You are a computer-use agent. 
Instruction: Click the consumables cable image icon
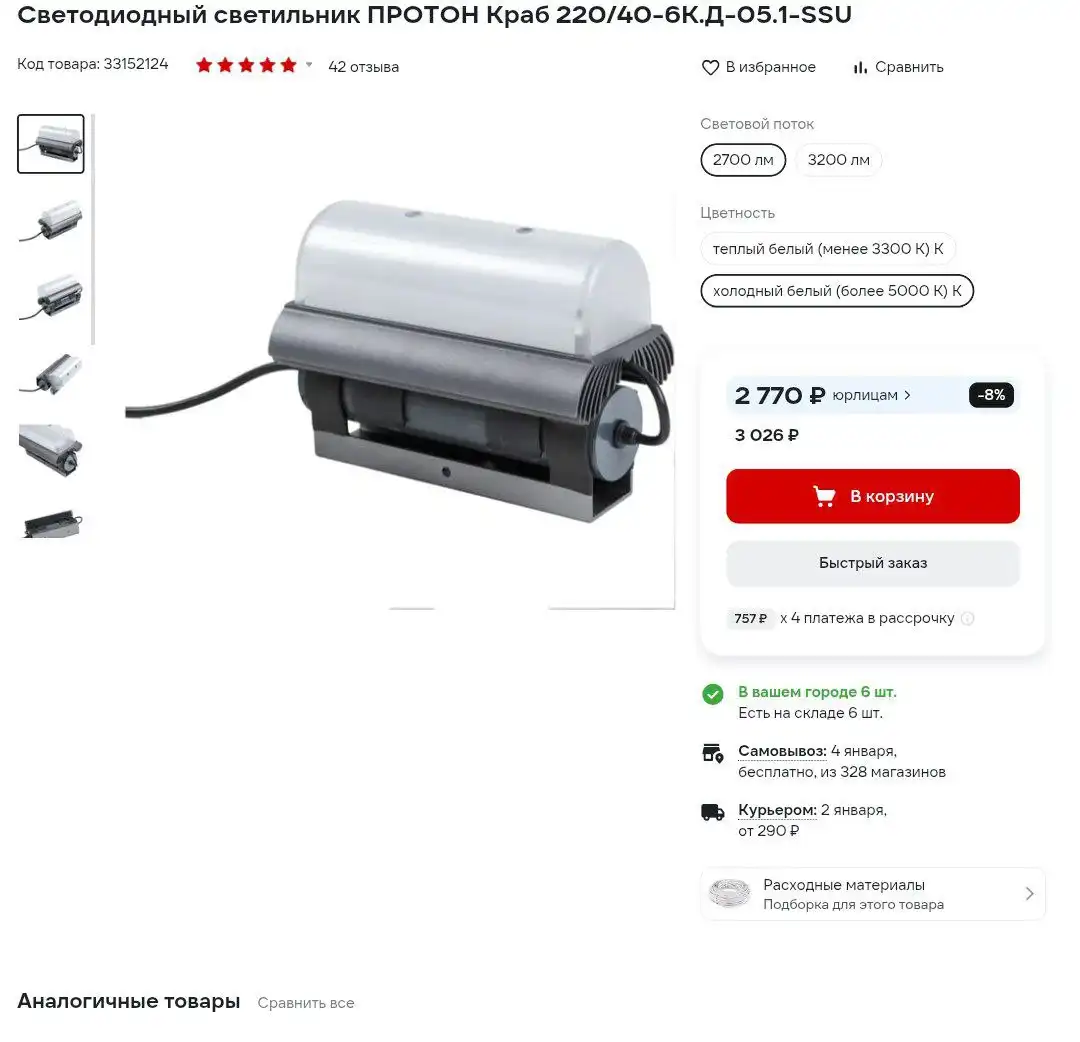(x=730, y=893)
